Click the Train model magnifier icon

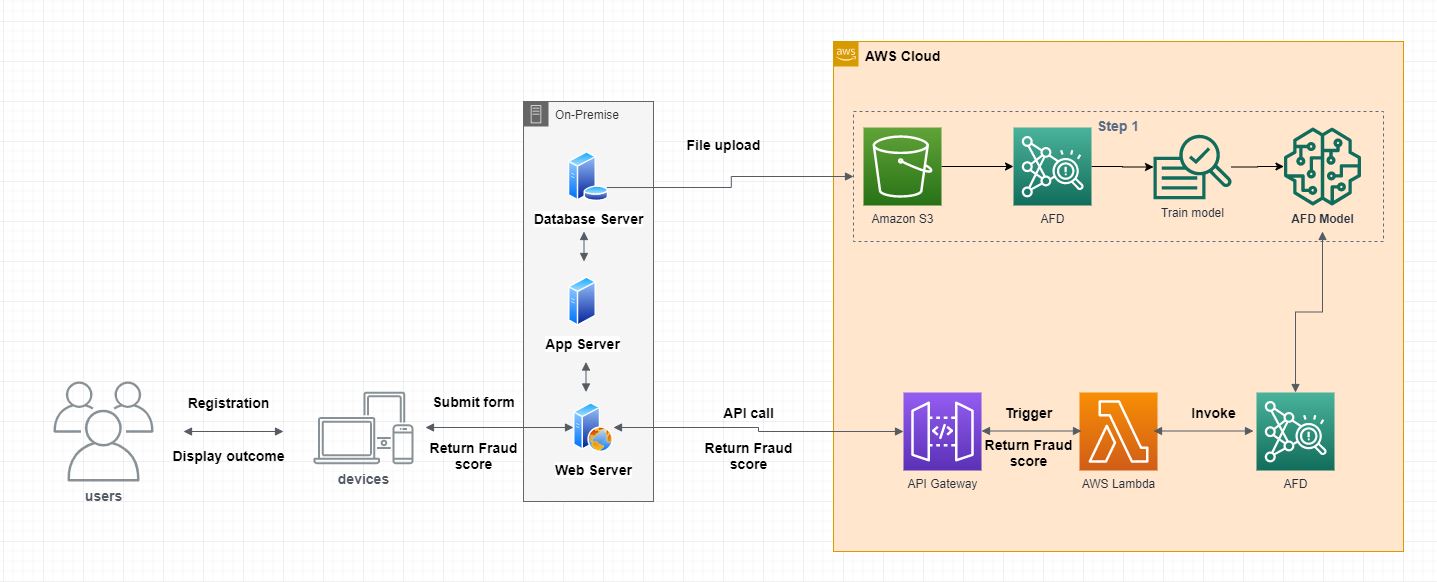click(1192, 168)
